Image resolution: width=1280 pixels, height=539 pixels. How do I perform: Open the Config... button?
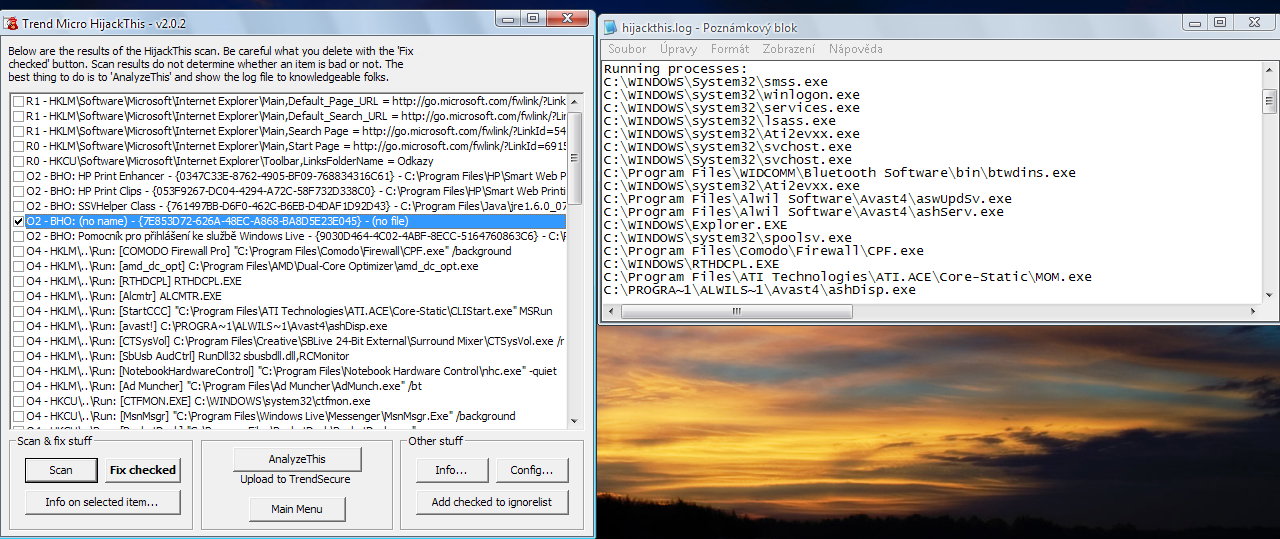click(532, 470)
